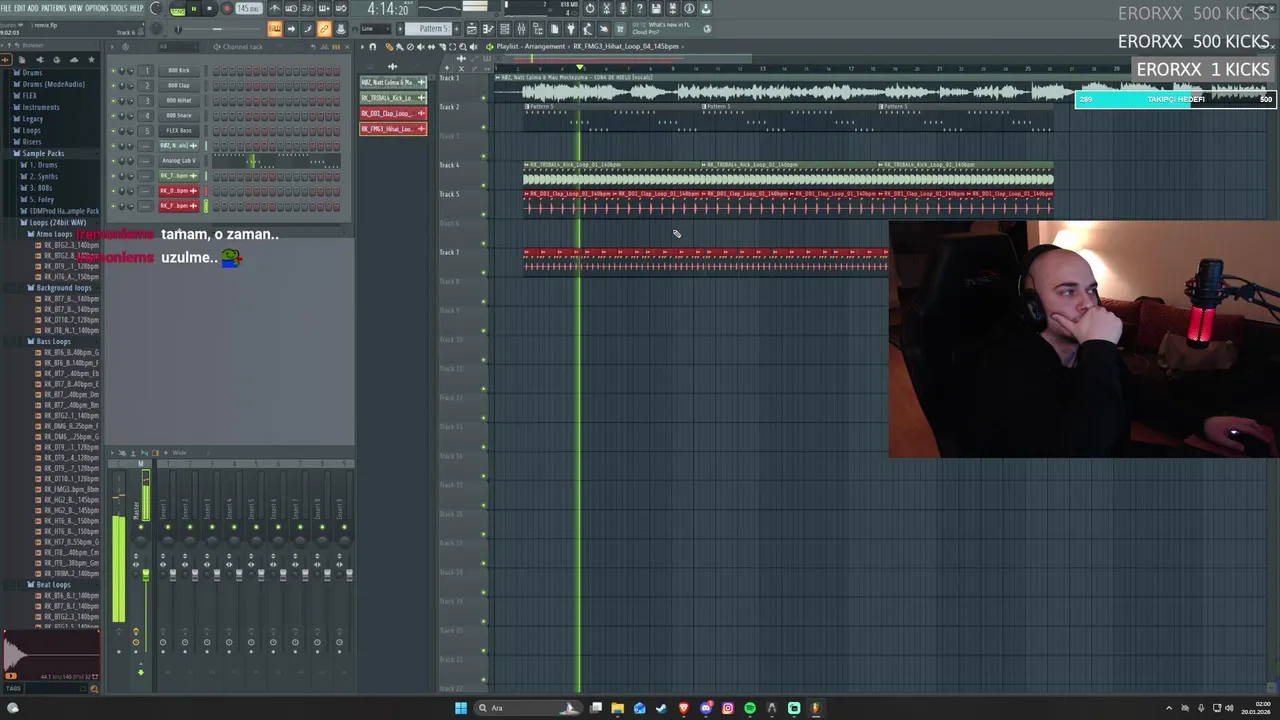Click the Windows Start button

[x=461, y=708]
